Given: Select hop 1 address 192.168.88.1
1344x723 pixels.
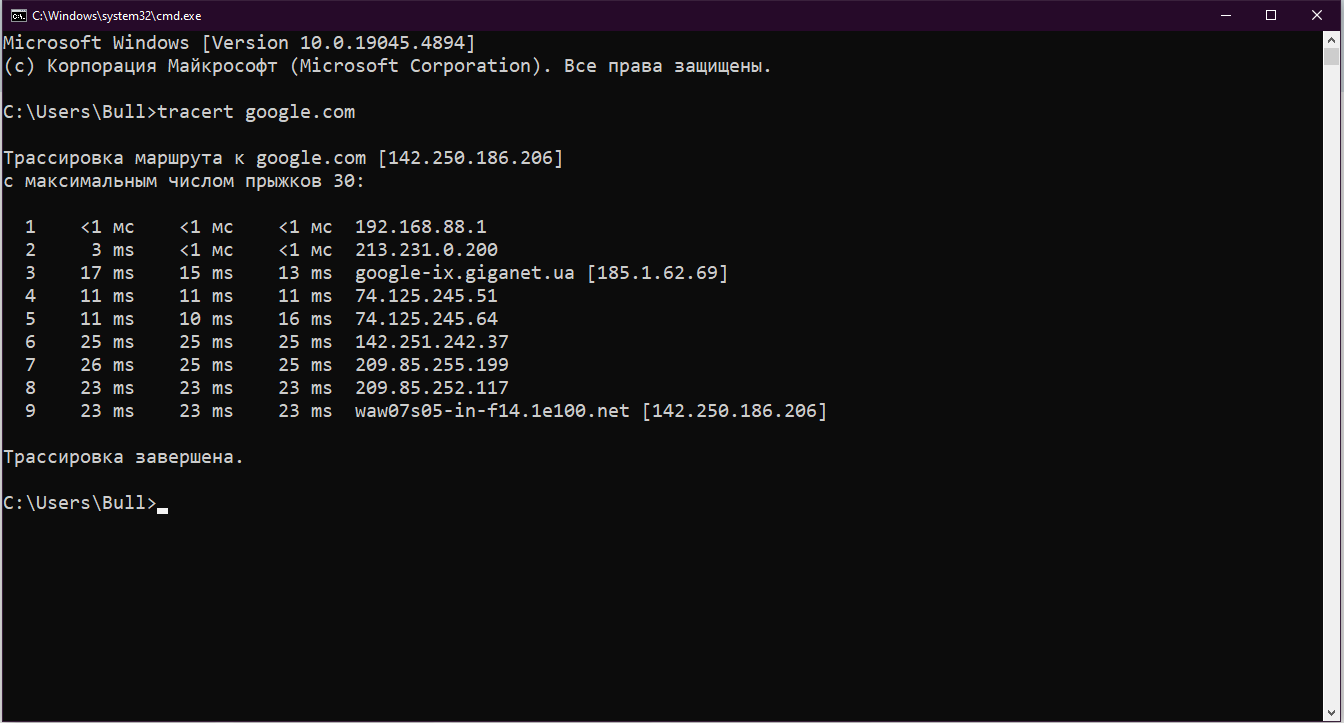Looking at the screenshot, I should click(420, 226).
